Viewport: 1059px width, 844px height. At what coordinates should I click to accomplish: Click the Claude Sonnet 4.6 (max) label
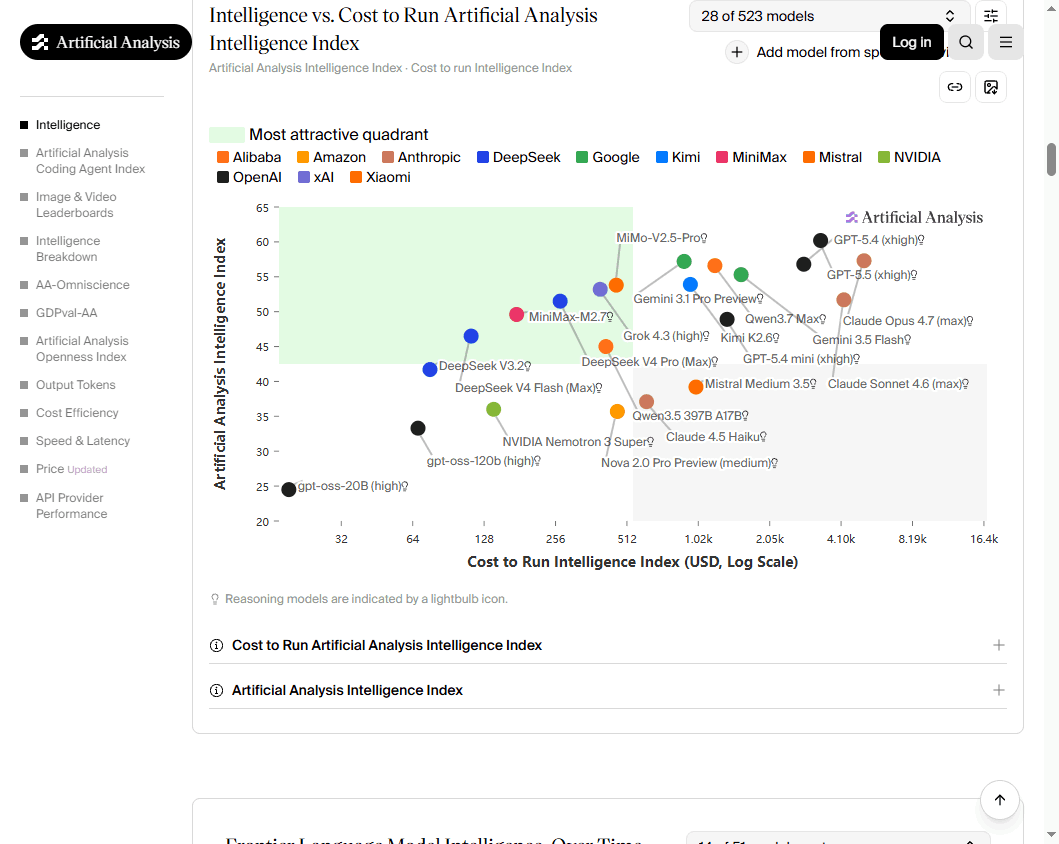click(x=898, y=384)
